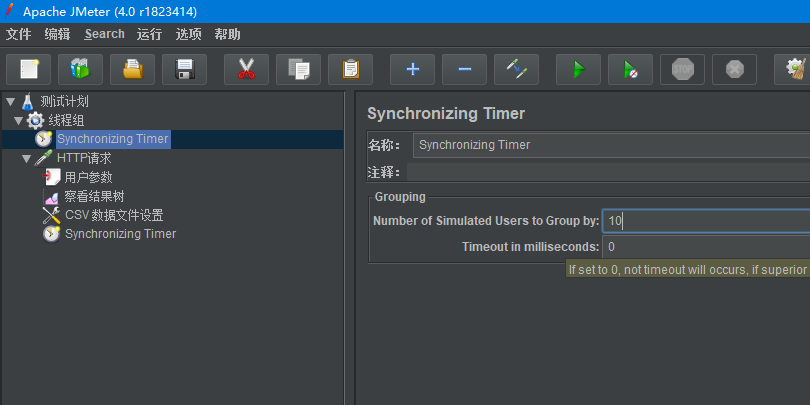Screen dimensions: 810x405
Task: Click the JMeter feather icon in title bar
Action: pyautogui.click(x=9, y=11)
